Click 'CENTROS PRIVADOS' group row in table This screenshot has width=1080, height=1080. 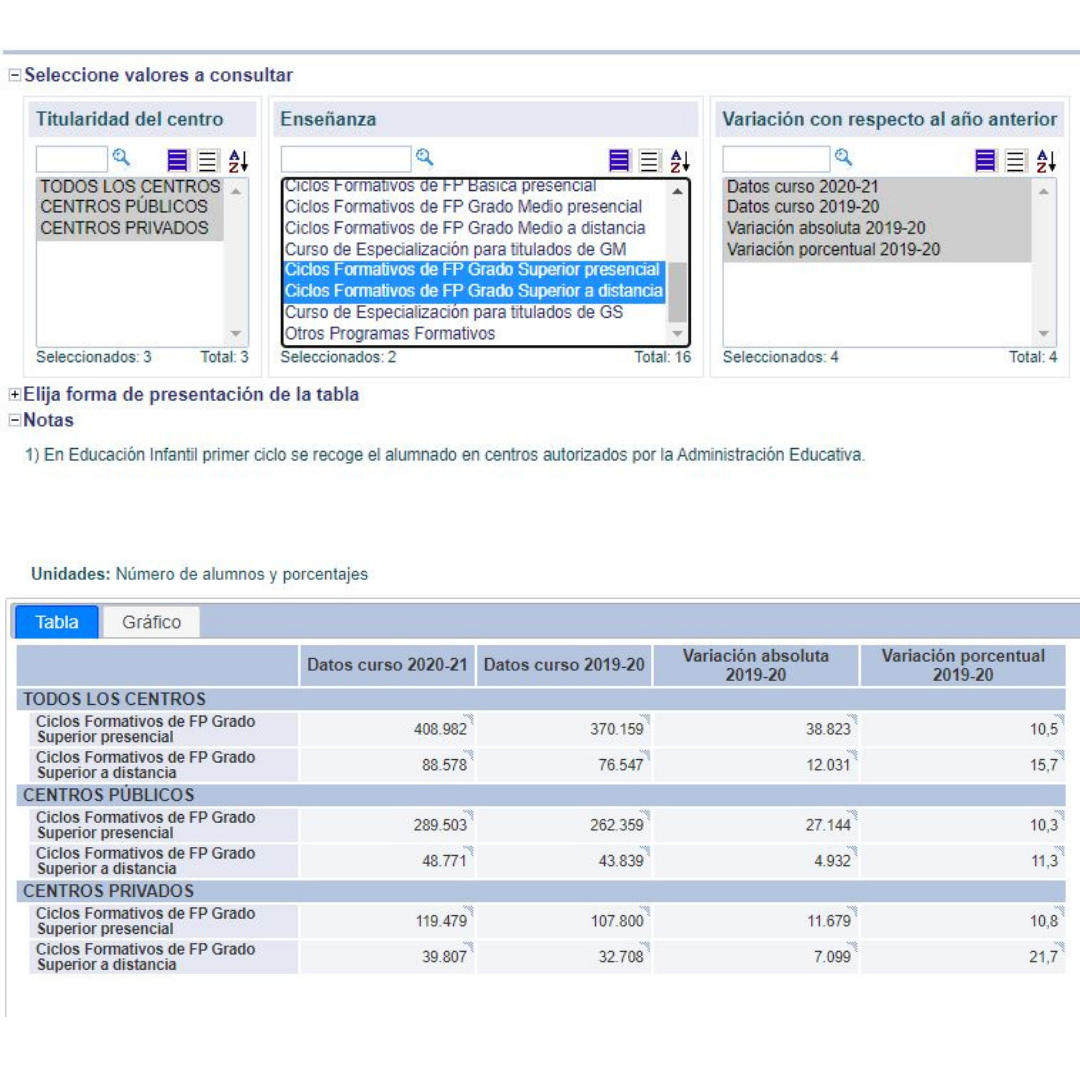(x=541, y=891)
